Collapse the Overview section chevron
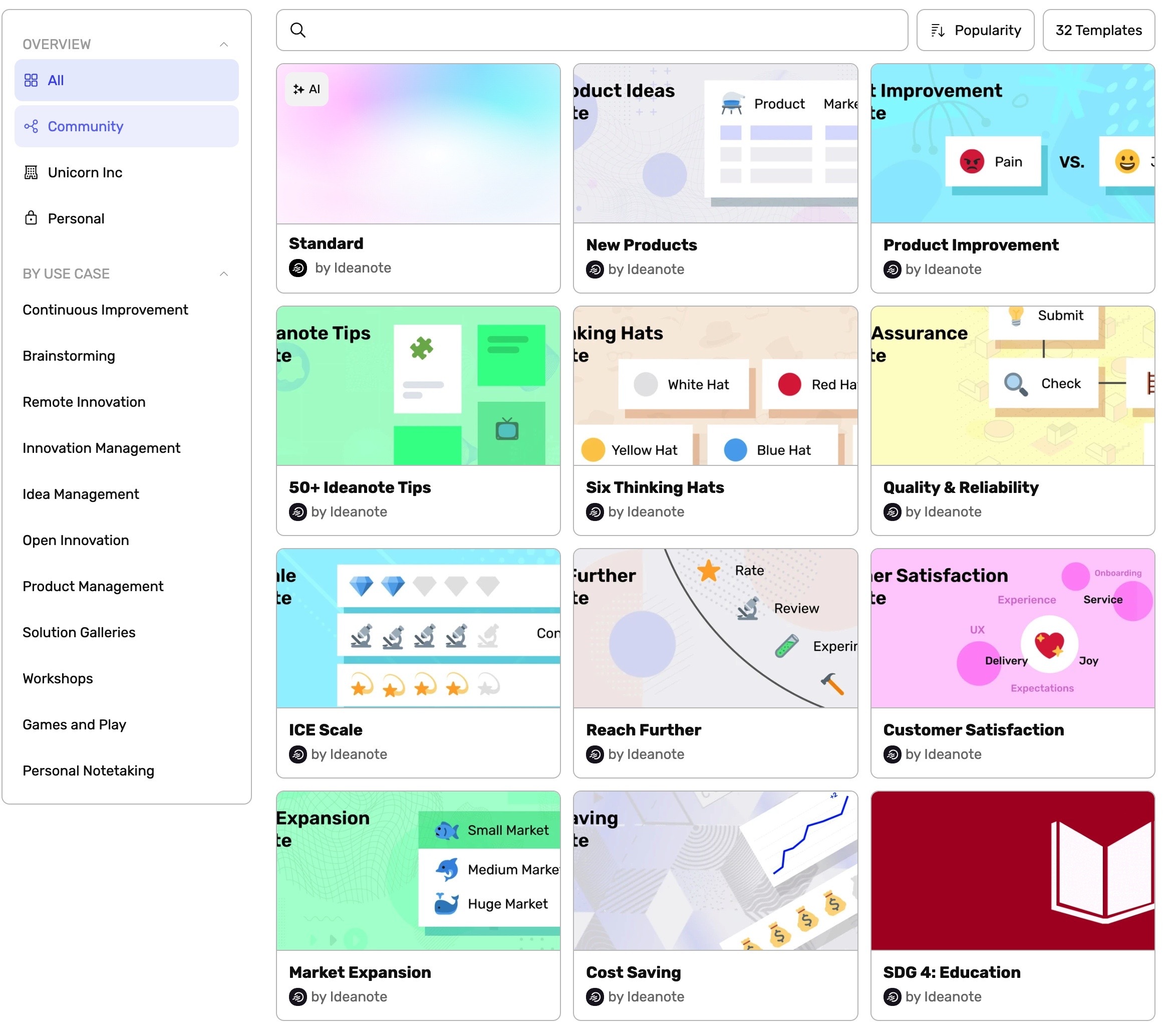 [223, 44]
